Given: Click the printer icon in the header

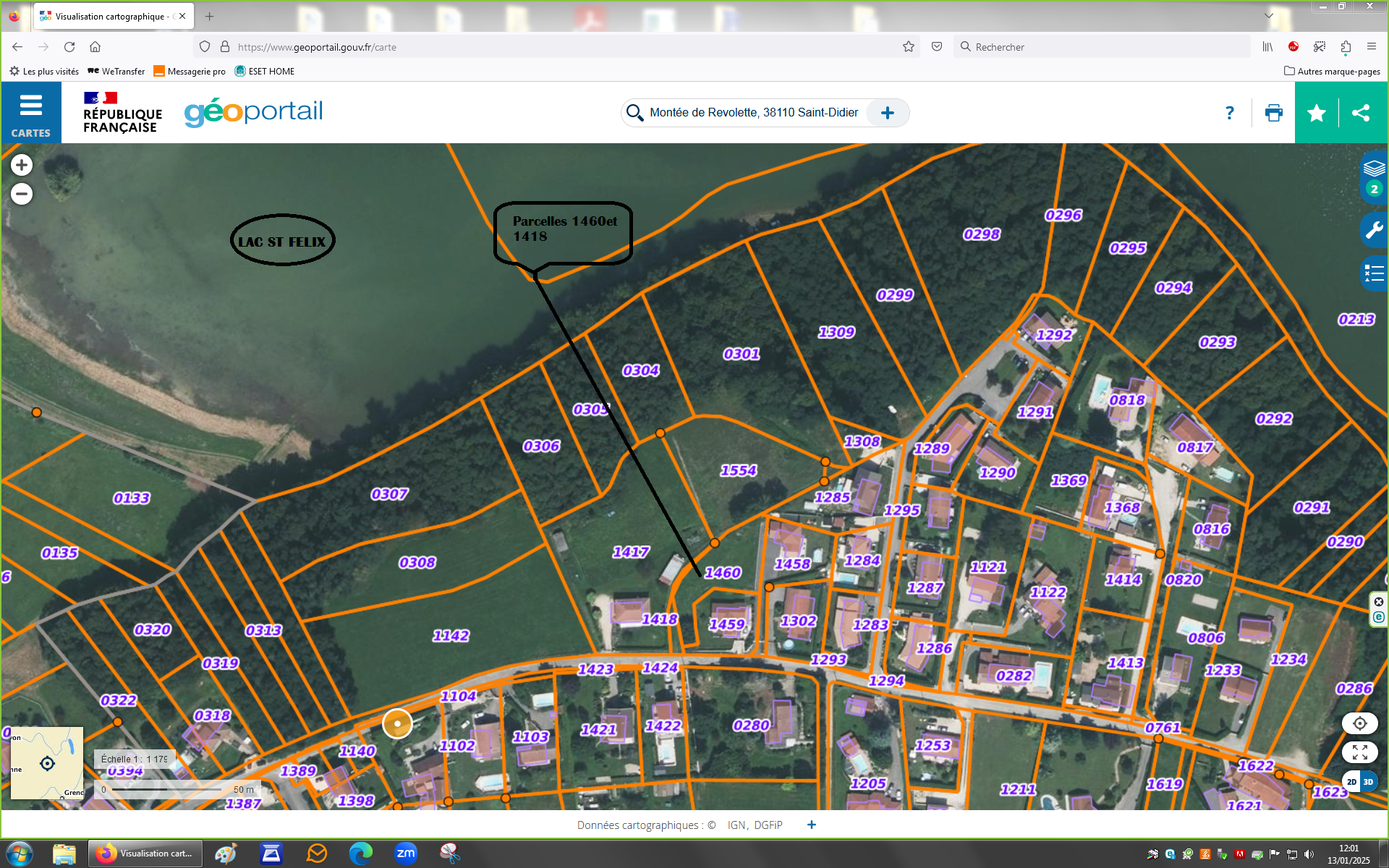Looking at the screenshot, I should point(1273,113).
